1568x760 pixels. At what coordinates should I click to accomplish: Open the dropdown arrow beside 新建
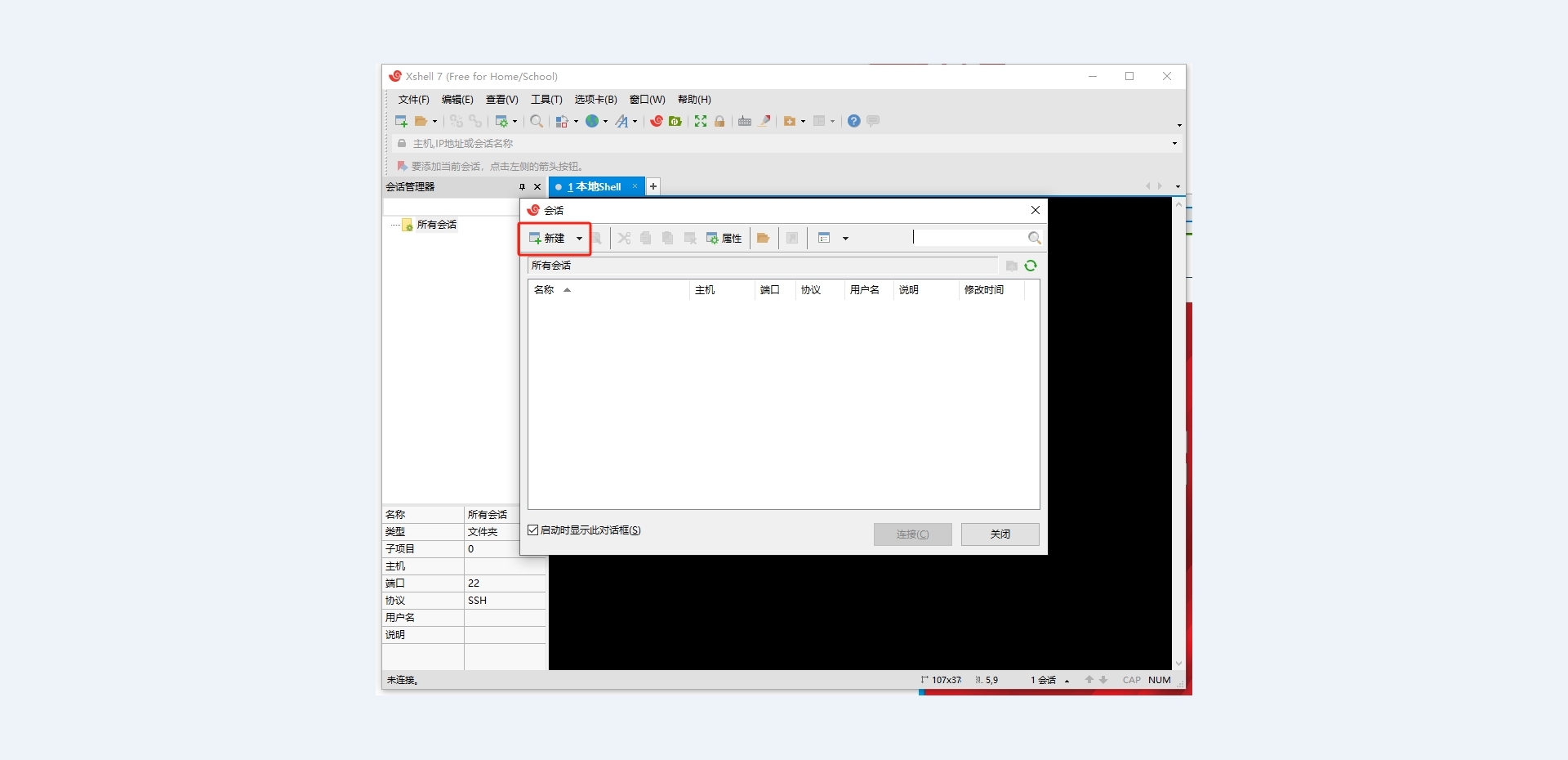click(x=579, y=239)
